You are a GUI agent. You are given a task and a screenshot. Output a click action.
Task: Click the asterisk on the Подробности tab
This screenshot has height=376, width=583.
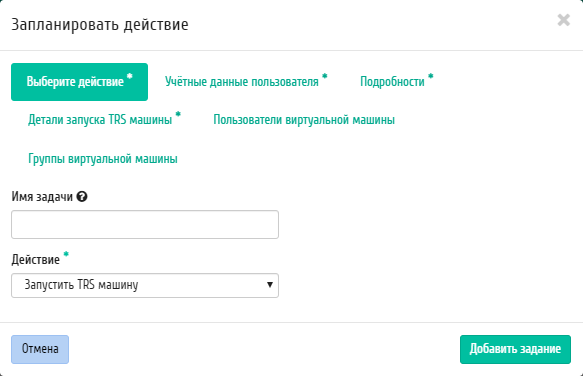[431, 76]
